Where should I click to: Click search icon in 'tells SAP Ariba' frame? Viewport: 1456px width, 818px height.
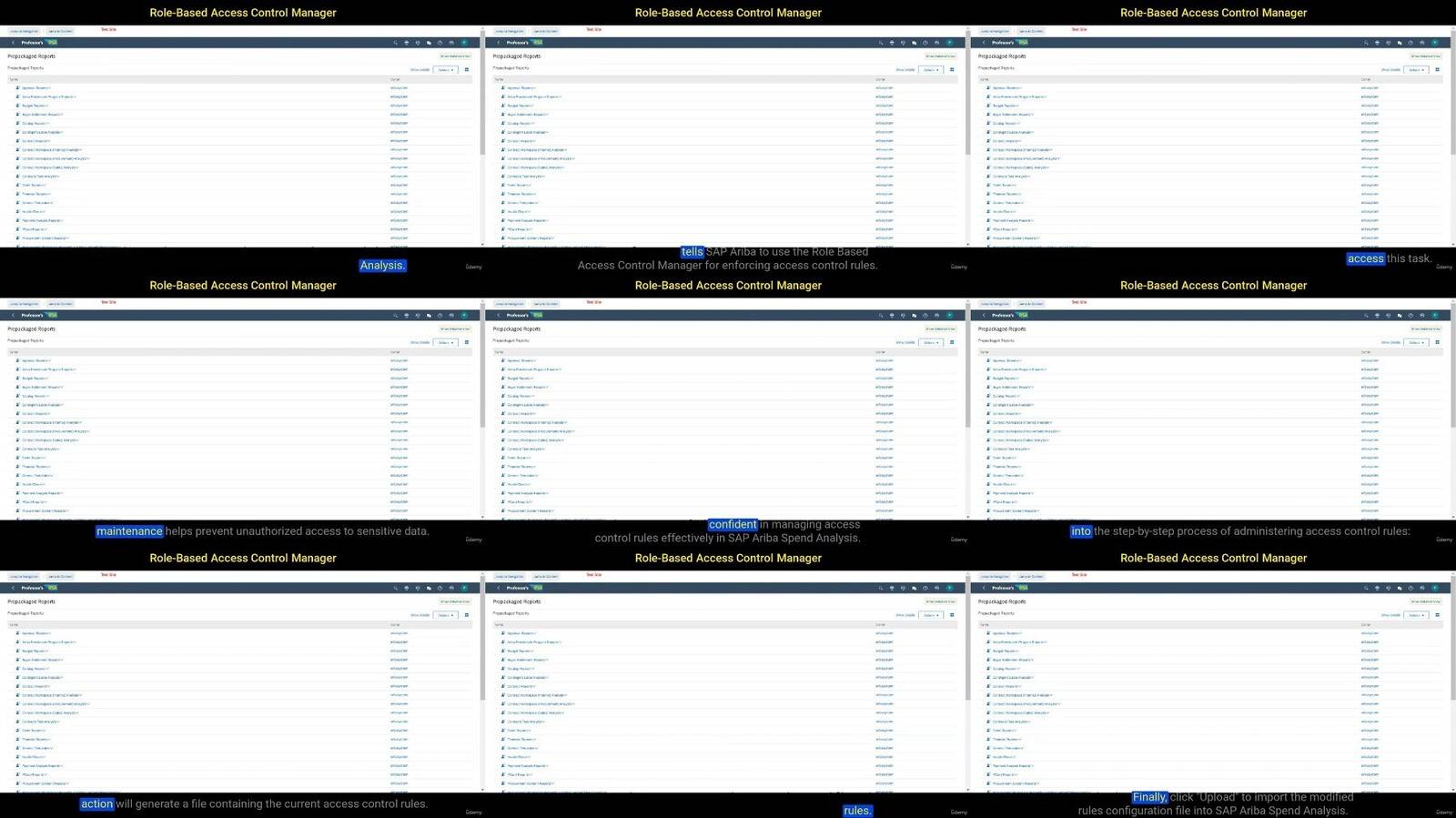[x=881, y=43]
